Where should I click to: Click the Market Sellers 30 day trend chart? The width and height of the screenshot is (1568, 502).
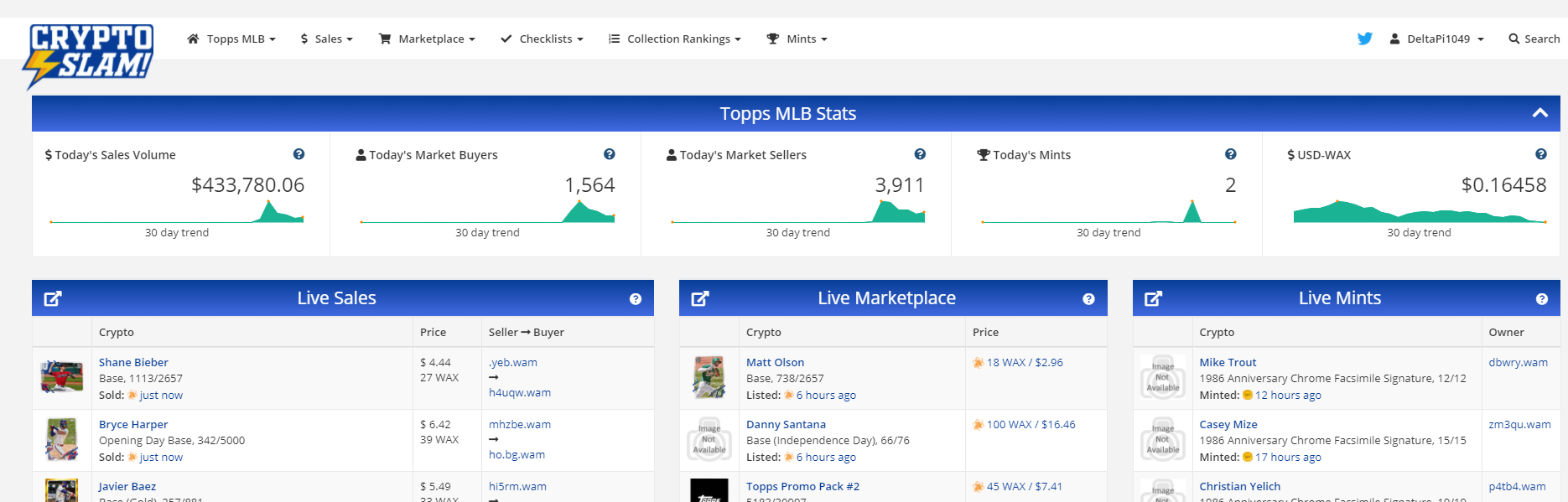[x=798, y=211]
